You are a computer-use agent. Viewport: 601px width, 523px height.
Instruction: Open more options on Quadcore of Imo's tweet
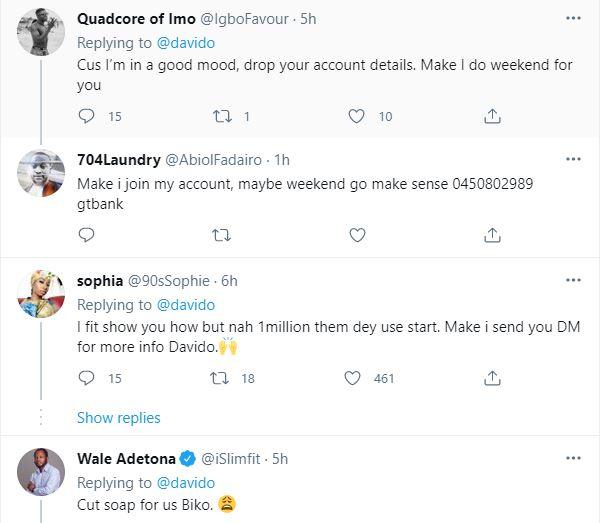[x=572, y=17]
